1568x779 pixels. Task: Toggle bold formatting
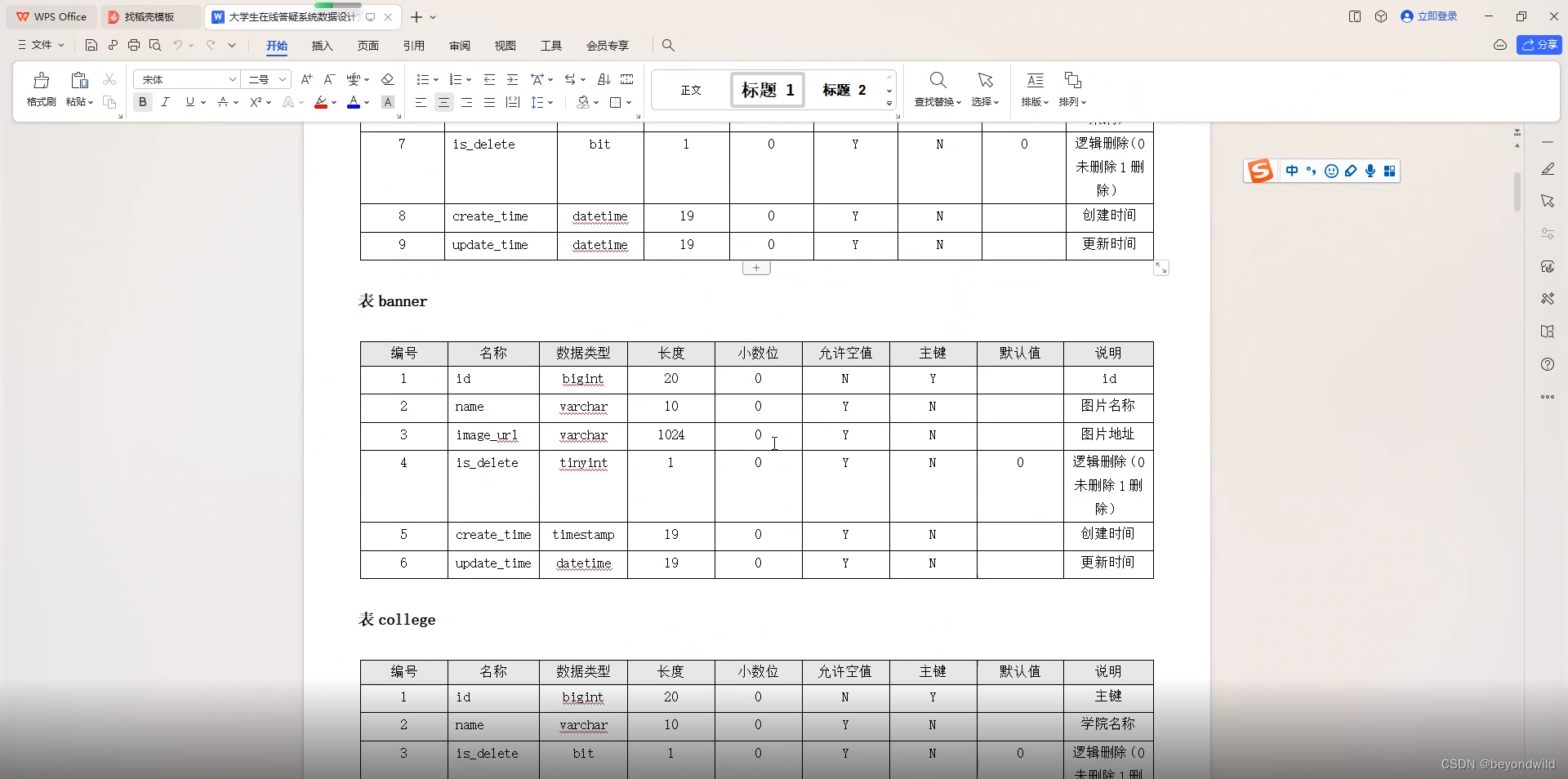[142, 102]
